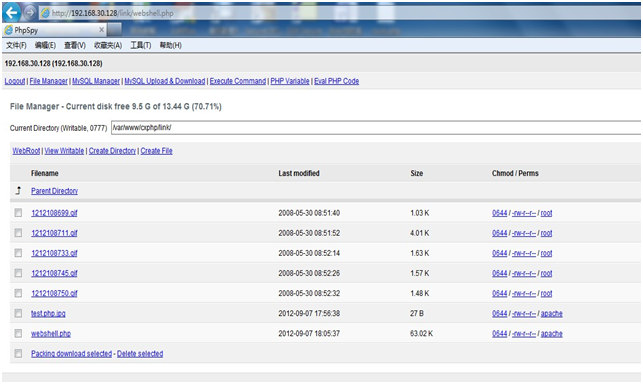643x384 pixels.
Task: Tick checkbox for 1212108745.gif
Action: (18, 273)
